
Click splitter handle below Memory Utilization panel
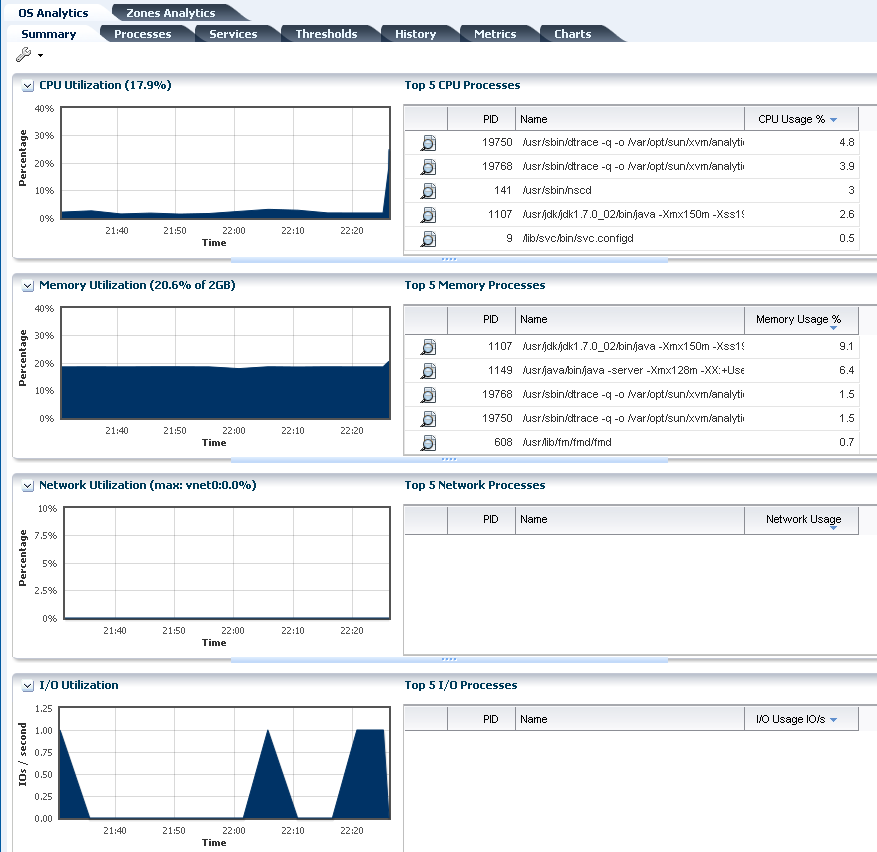click(449, 459)
